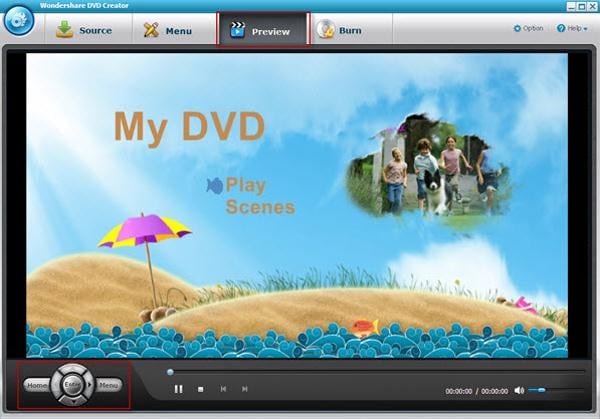Image resolution: width=600 pixels, height=419 pixels.
Task: Click the Wondershare round logo button
Action: (x=19, y=20)
